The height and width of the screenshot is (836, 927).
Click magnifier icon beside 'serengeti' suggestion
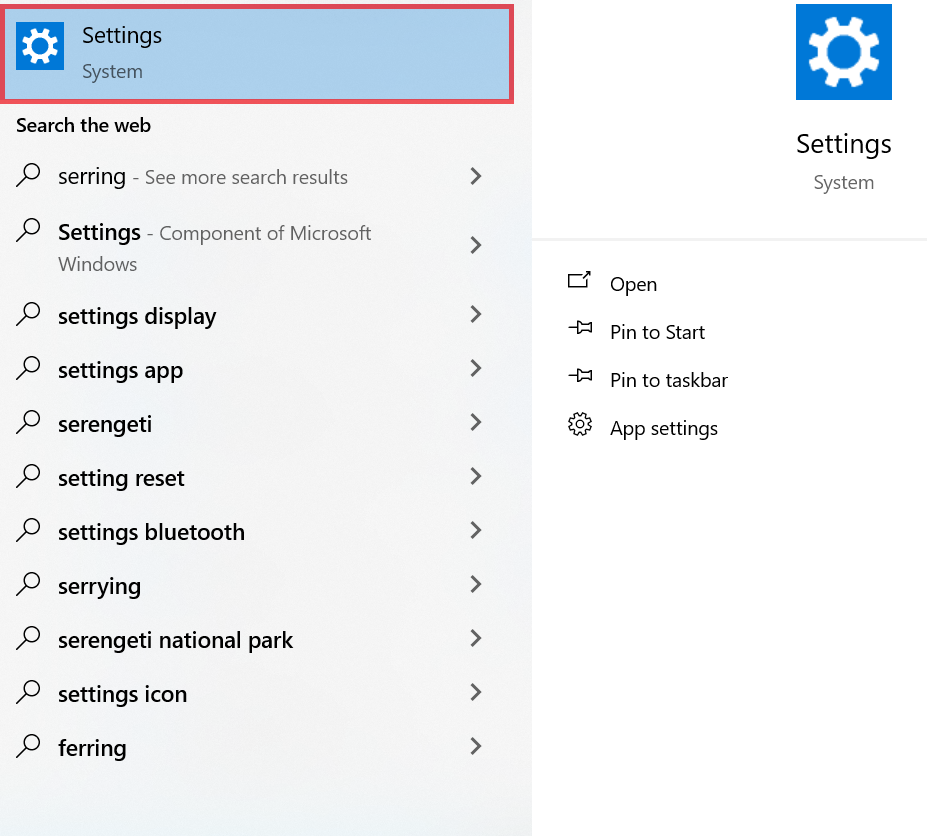click(28, 423)
